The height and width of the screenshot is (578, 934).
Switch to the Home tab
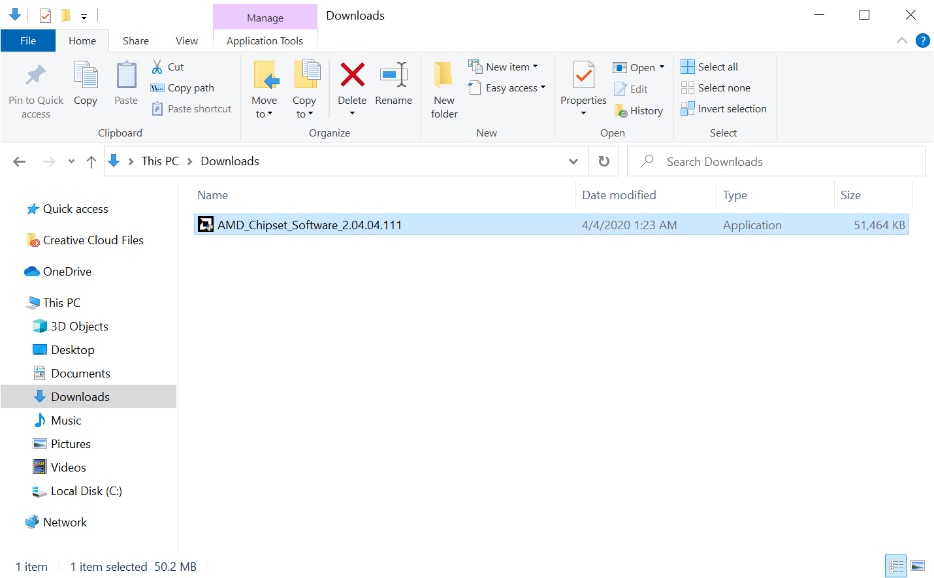click(x=82, y=41)
